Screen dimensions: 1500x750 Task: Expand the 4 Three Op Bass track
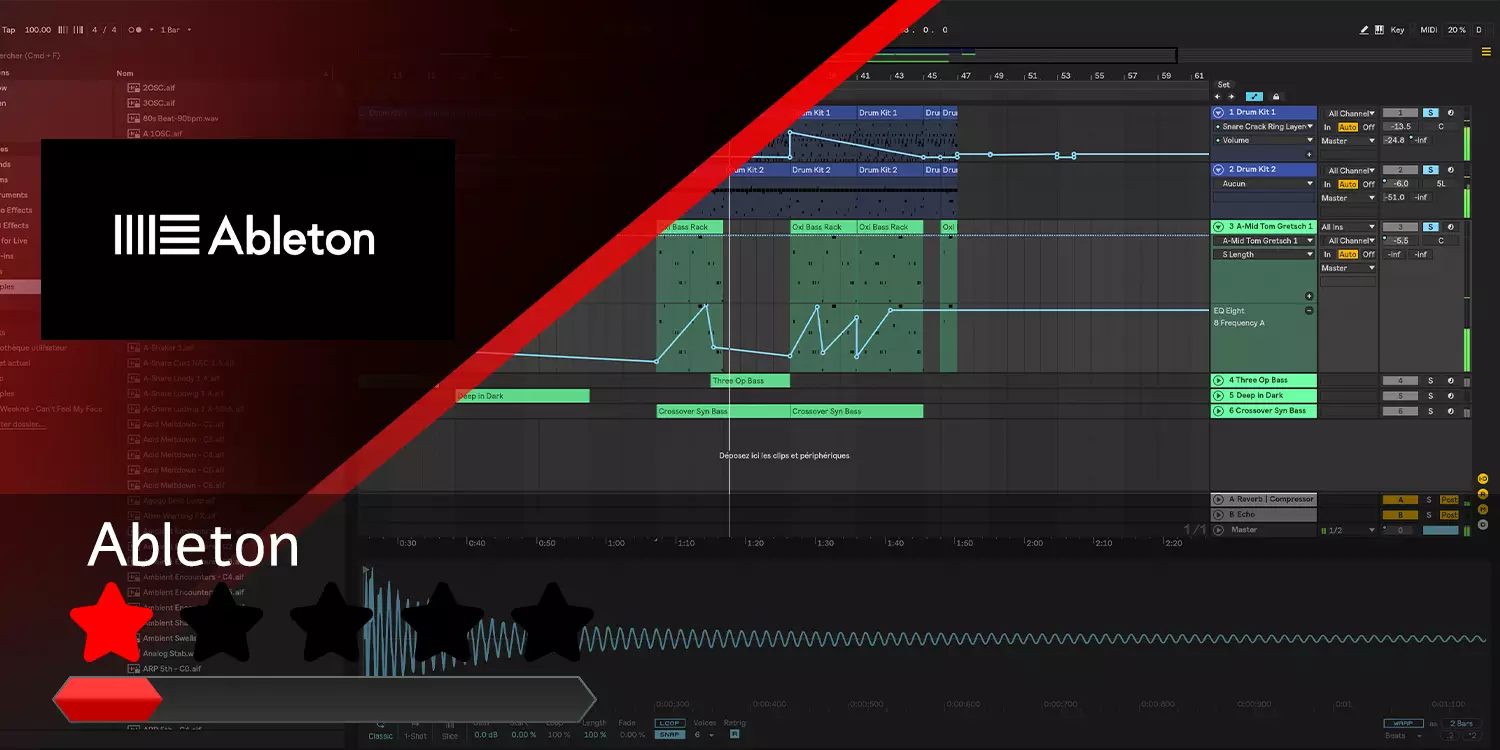tap(1218, 381)
